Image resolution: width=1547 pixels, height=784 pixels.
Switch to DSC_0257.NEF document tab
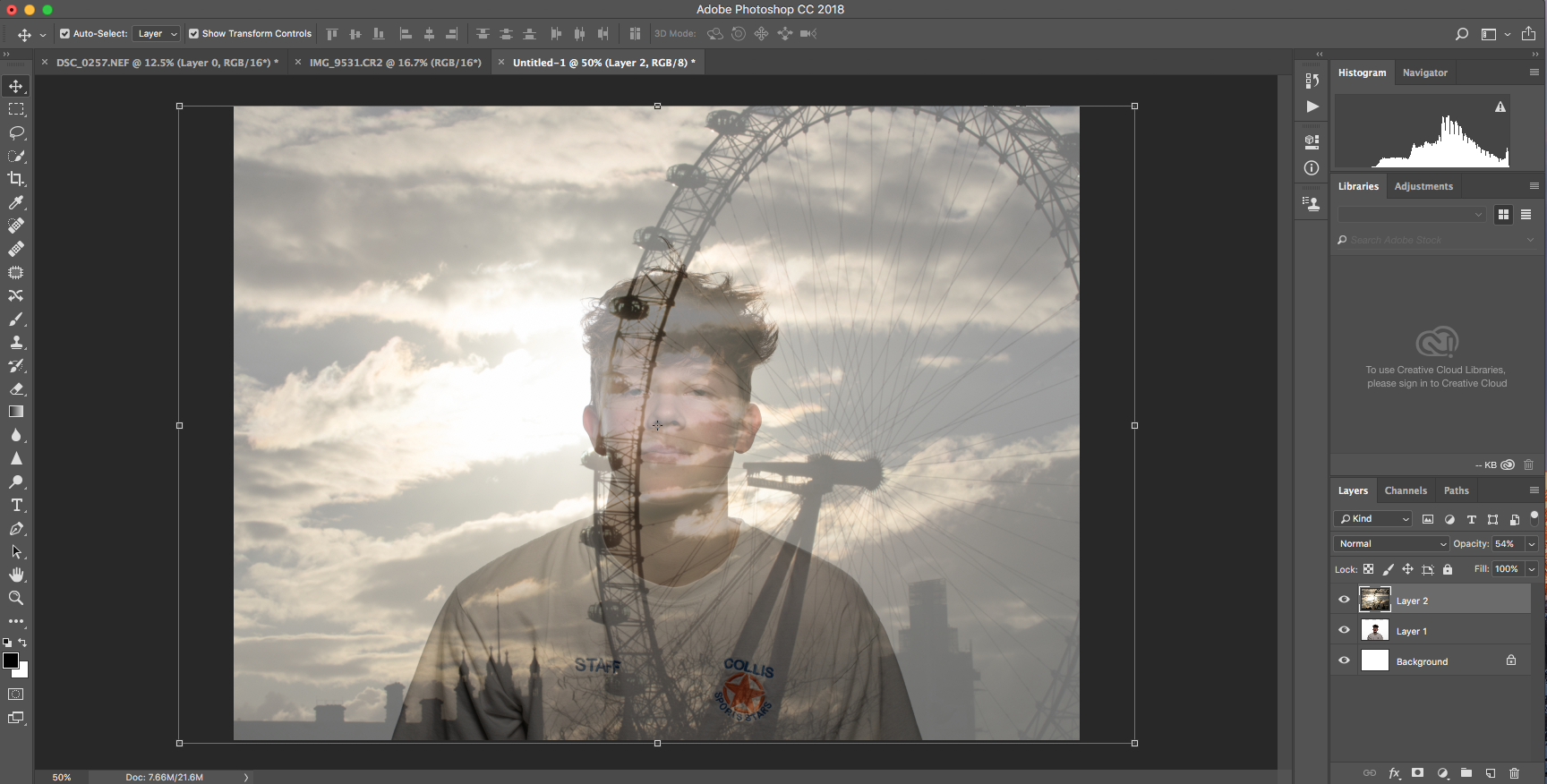pos(167,63)
